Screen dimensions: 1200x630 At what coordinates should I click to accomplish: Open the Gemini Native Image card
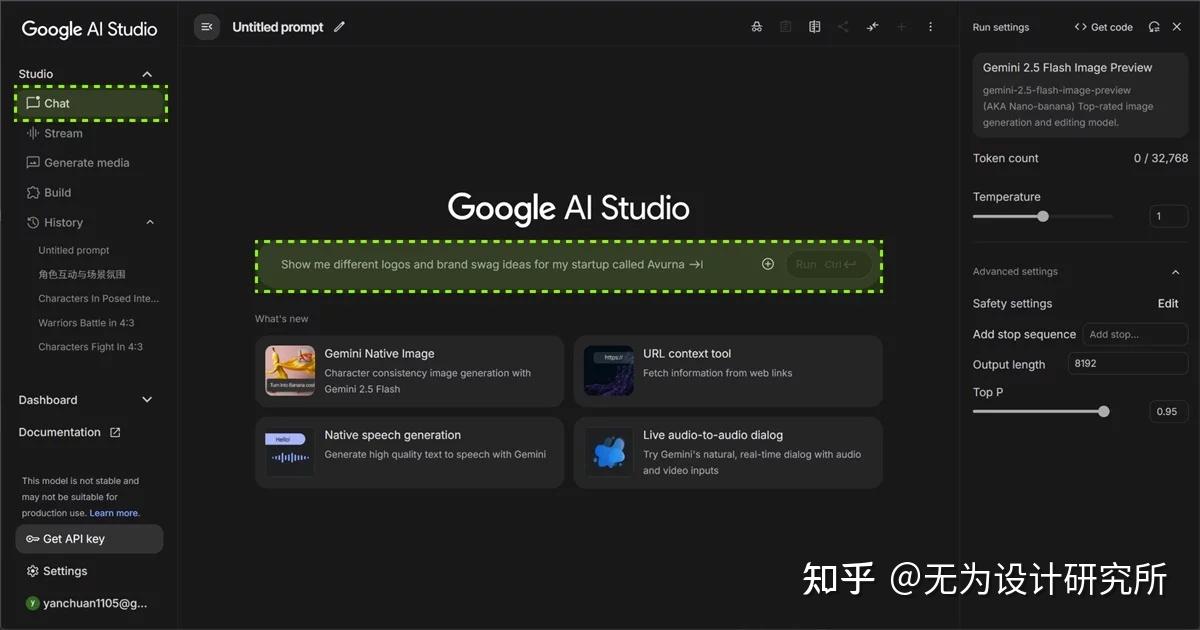pos(410,371)
